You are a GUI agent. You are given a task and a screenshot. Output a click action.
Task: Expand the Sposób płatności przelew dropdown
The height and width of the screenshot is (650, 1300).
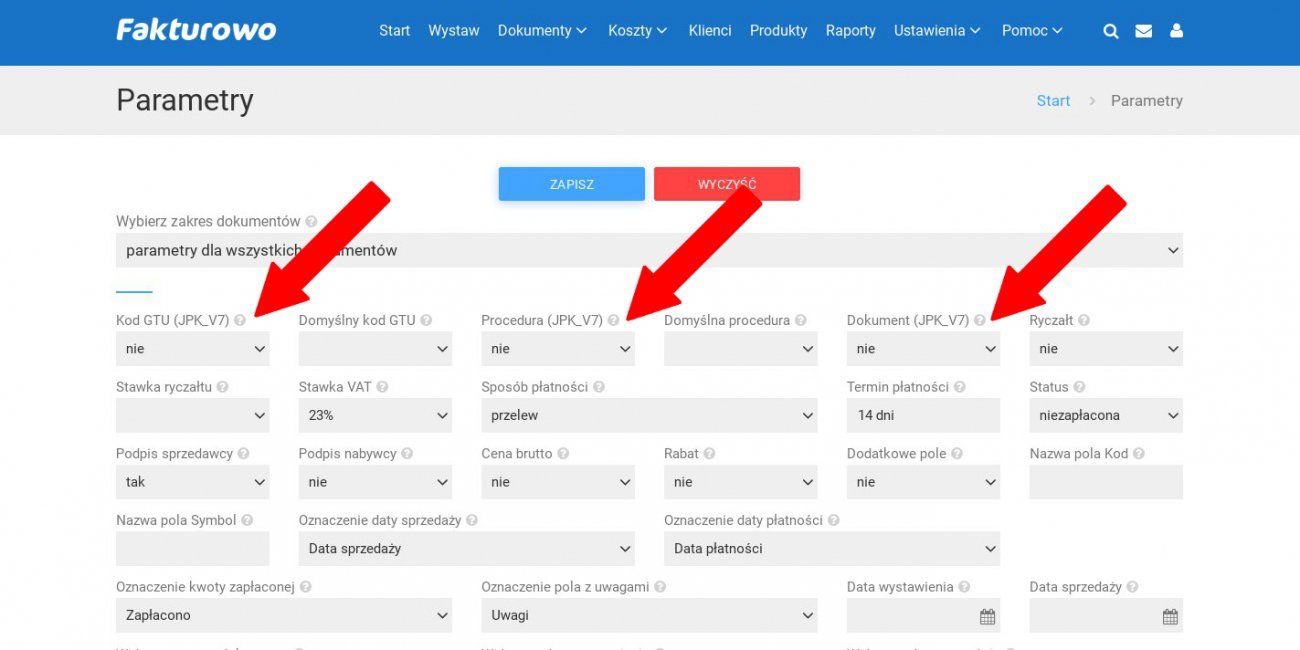(648, 415)
